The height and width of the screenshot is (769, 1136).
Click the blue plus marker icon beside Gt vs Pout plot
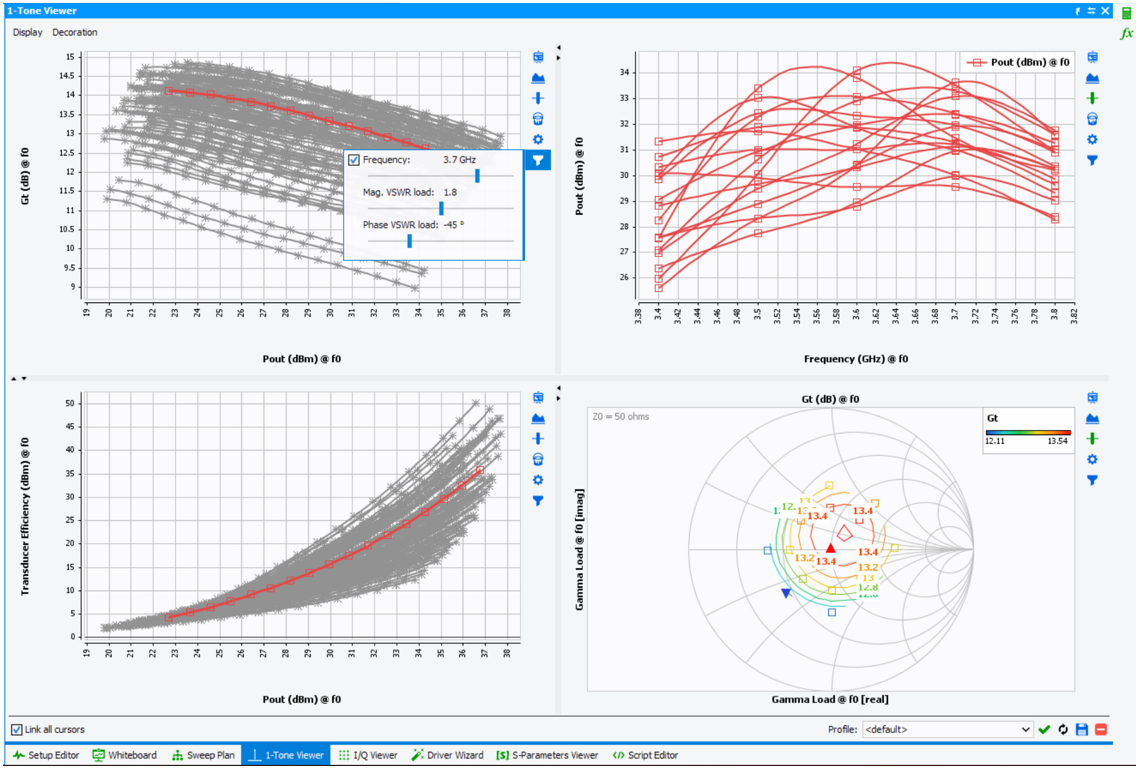pyautogui.click(x=538, y=98)
